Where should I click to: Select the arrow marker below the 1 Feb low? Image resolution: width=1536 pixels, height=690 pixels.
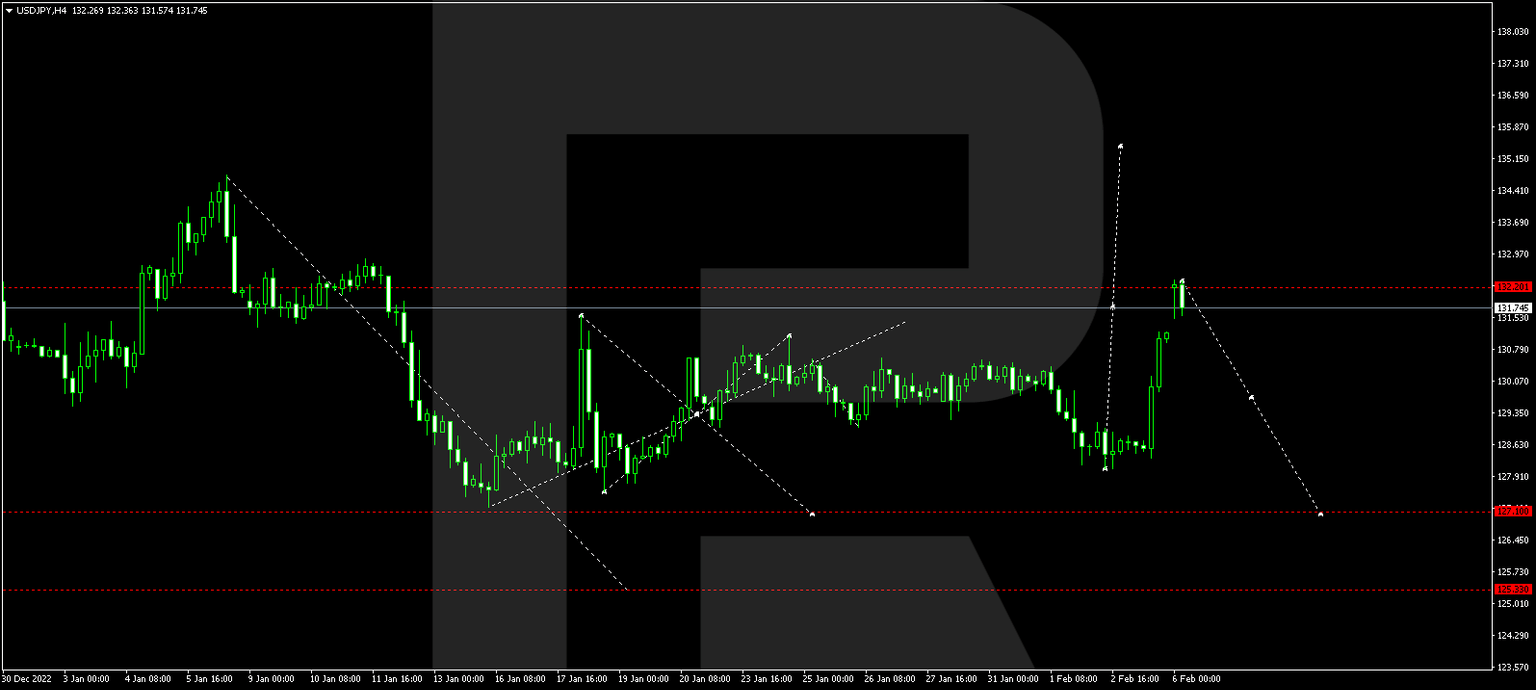(x=1104, y=467)
